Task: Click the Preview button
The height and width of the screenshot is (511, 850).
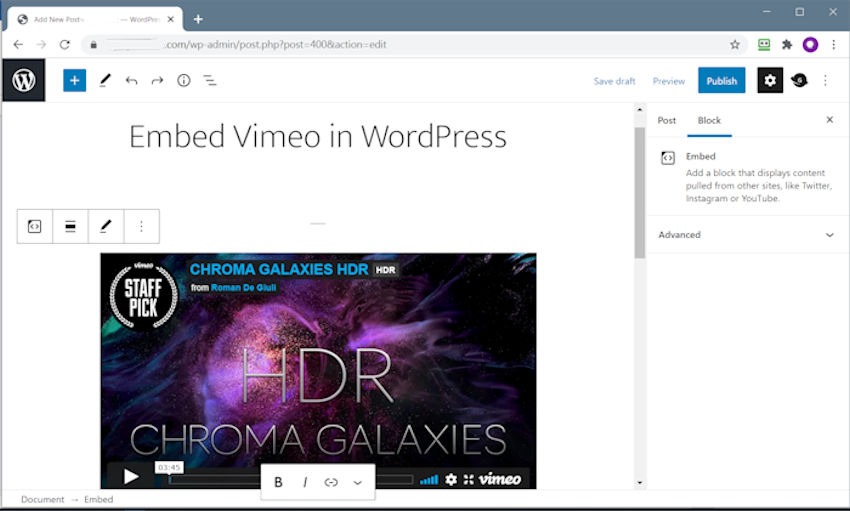Action: pos(668,81)
